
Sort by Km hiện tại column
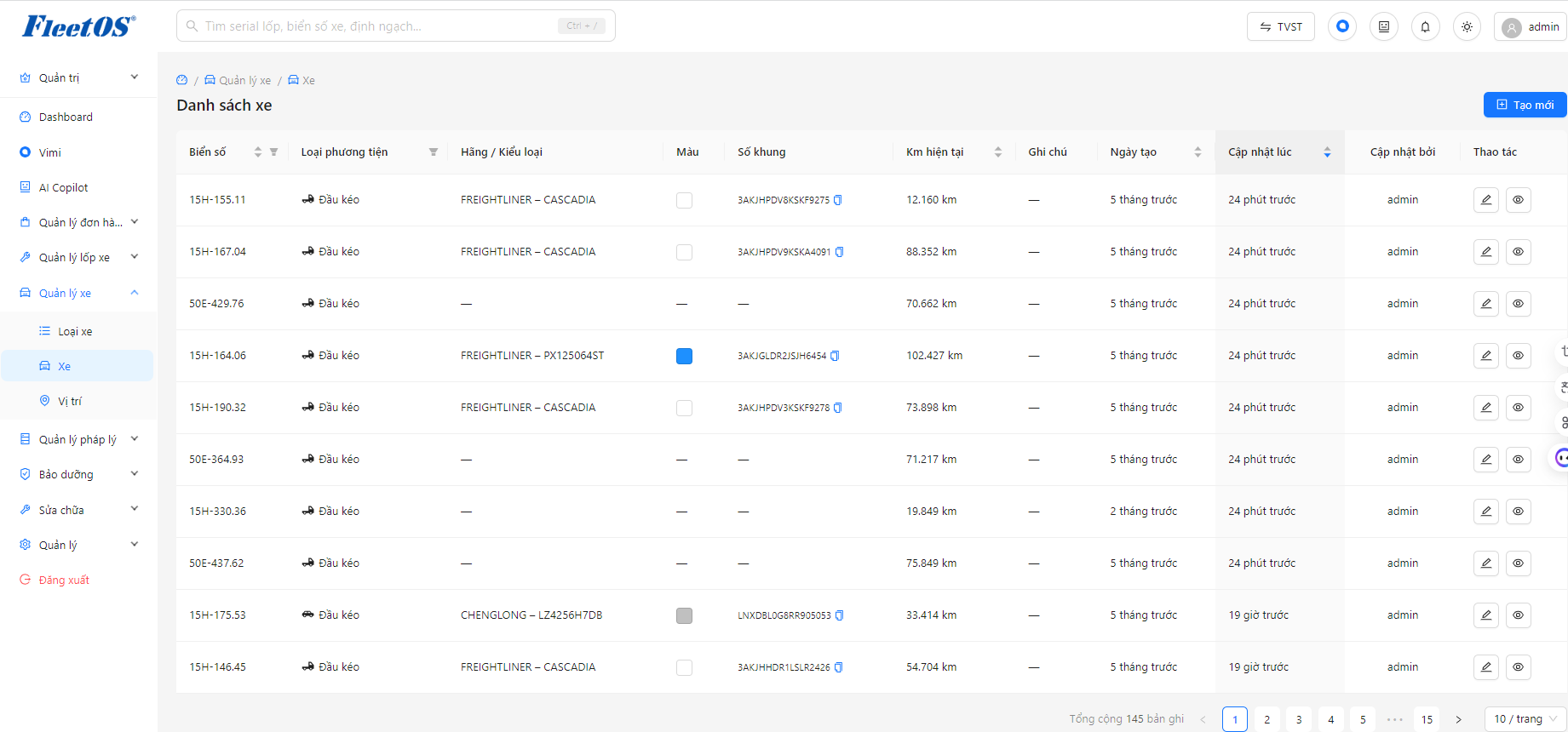(998, 152)
